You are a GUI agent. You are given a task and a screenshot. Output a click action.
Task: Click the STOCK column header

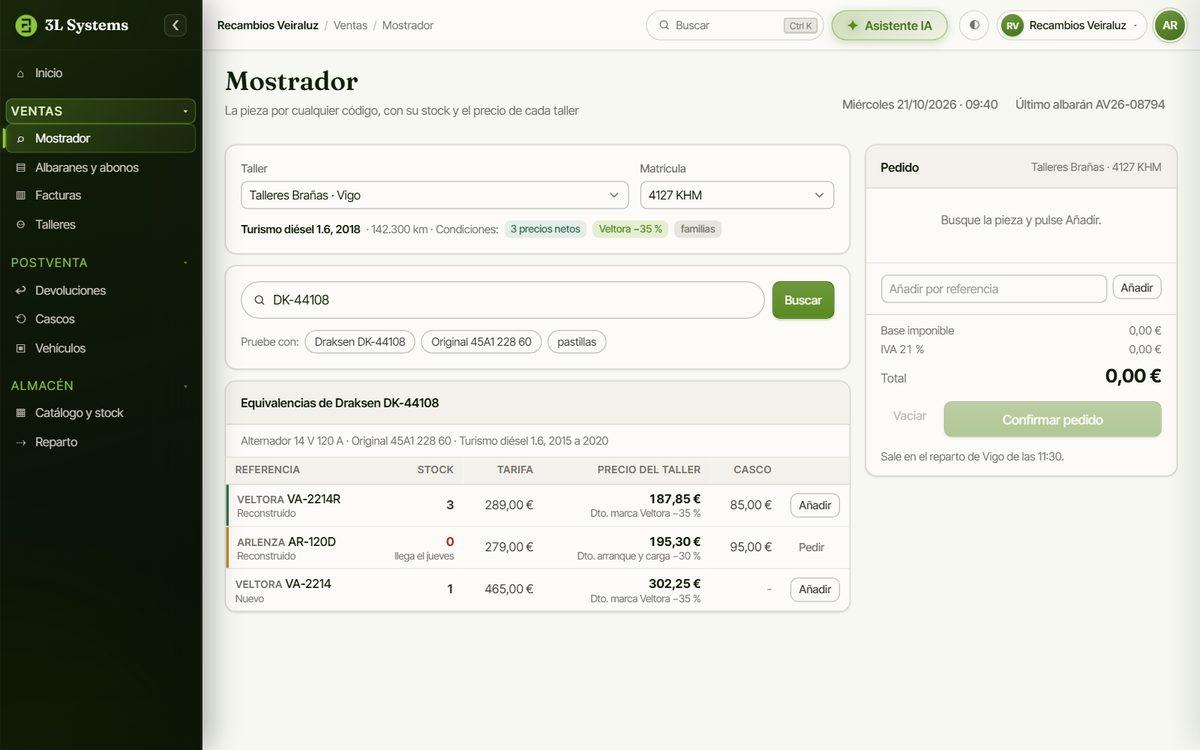pyautogui.click(x=435, y=470)
